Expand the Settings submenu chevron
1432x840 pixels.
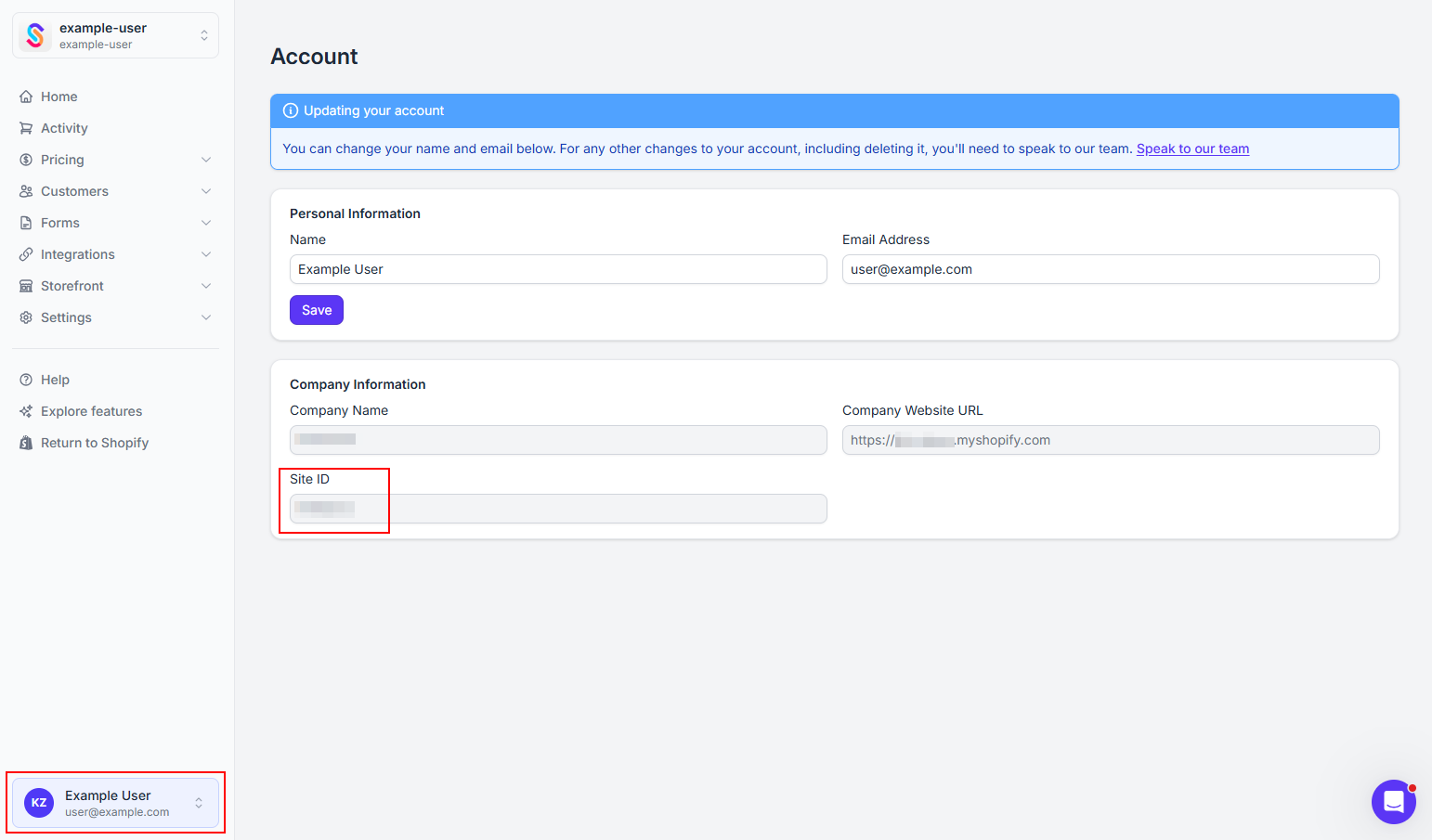point(206,317)
